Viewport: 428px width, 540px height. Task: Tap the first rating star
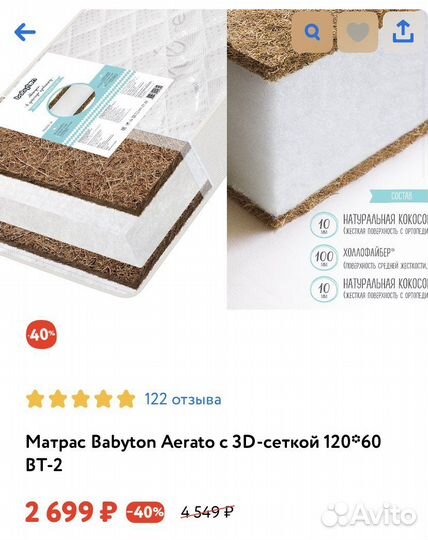click(35, 399)
